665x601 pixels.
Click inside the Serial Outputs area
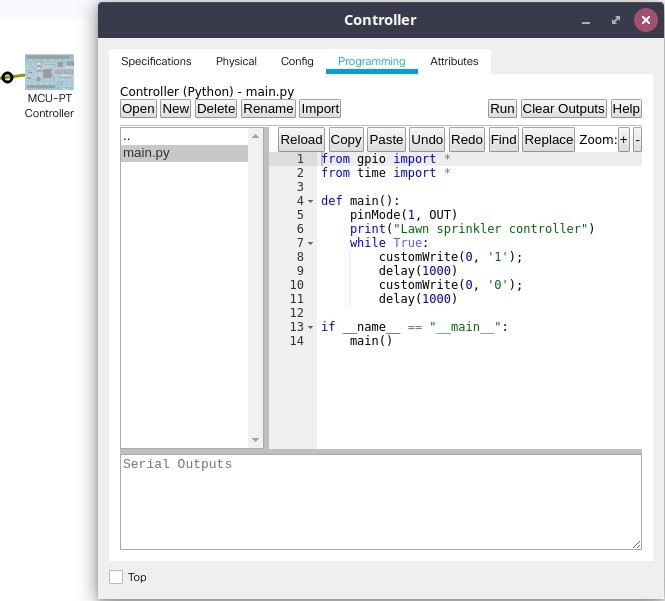(381, 502)
